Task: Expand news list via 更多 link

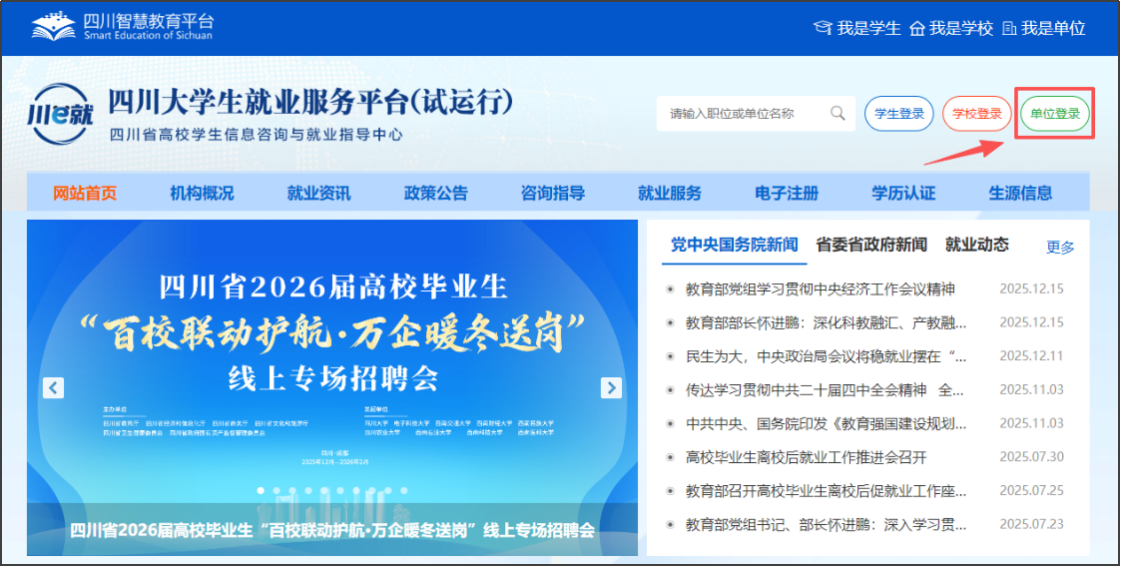Action: click(x=1060, y=247)
